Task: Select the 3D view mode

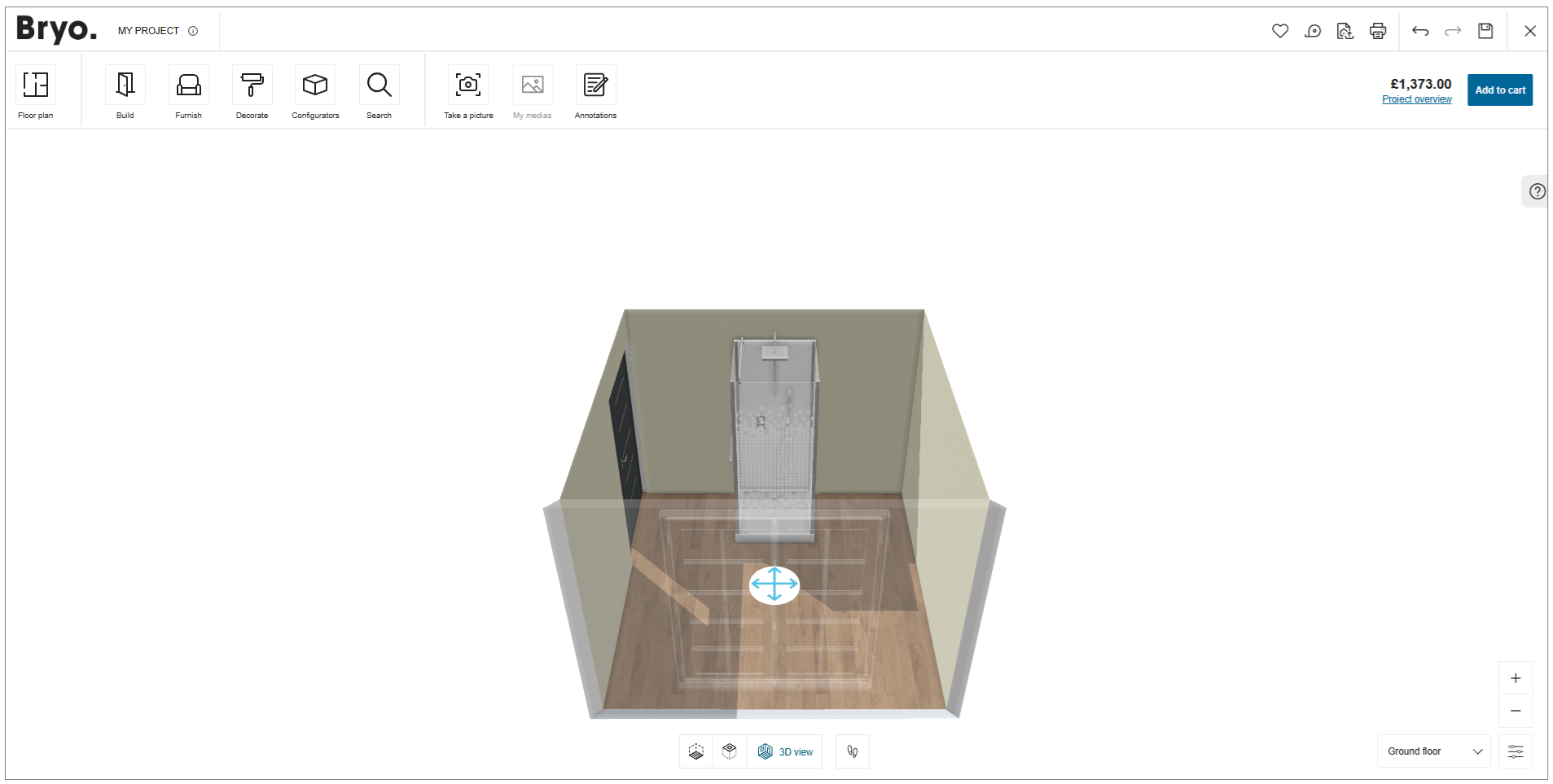Action: pyautogui.click(x=785, y=751)
